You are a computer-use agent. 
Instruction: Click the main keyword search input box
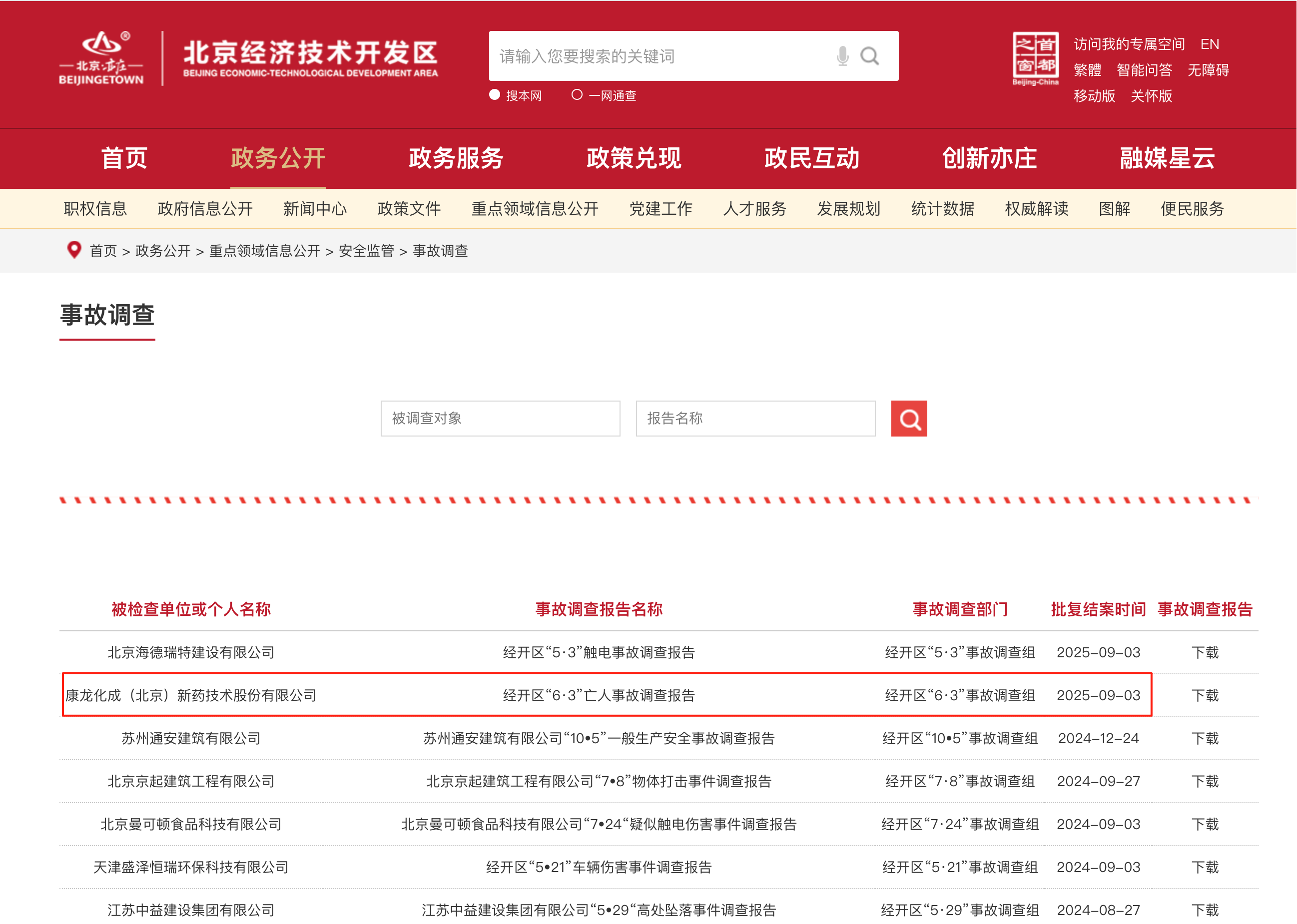point(654,56)
